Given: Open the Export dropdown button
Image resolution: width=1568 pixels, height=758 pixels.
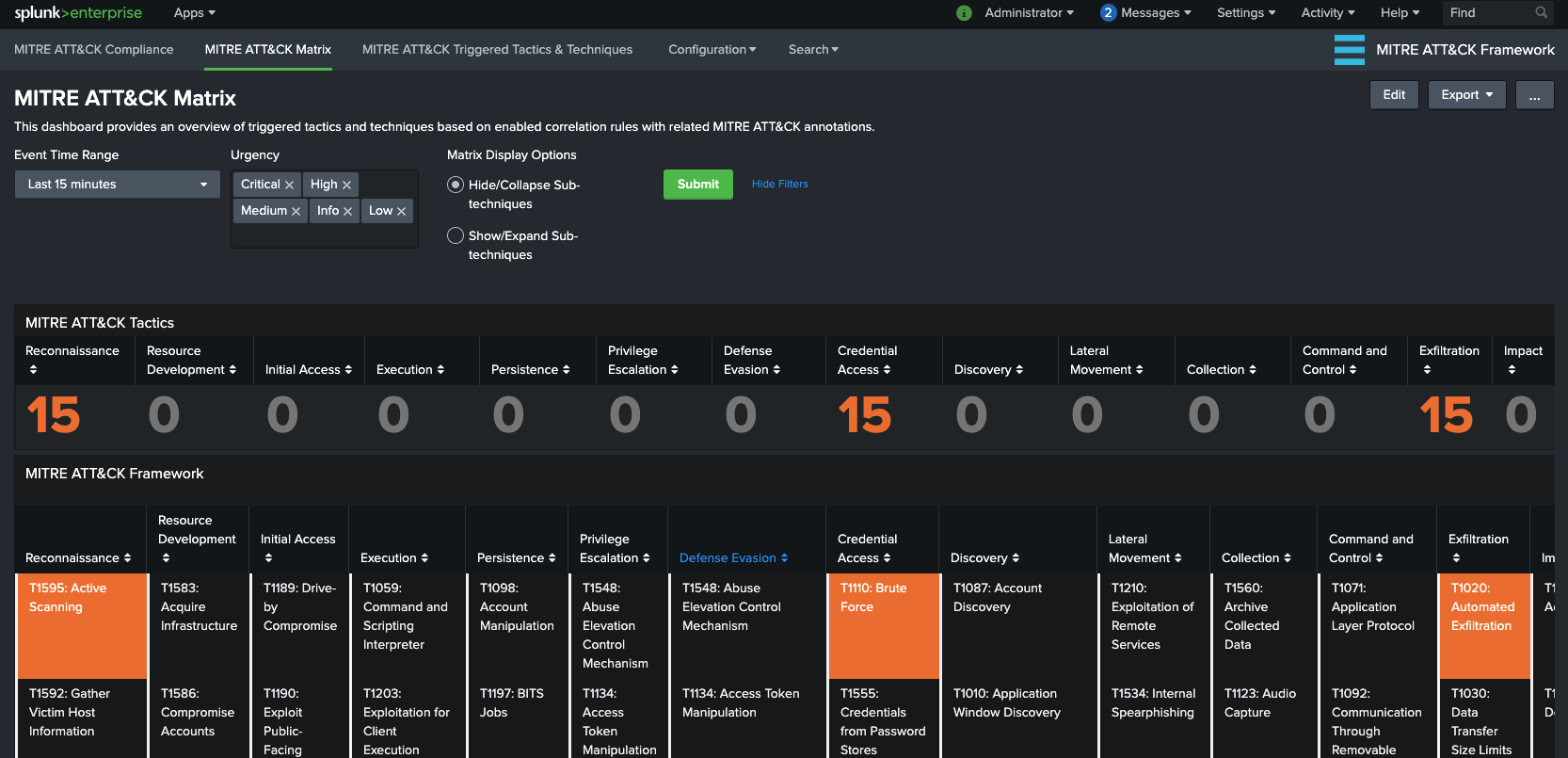Looking at the screenshot, I should coord(1467,95).
